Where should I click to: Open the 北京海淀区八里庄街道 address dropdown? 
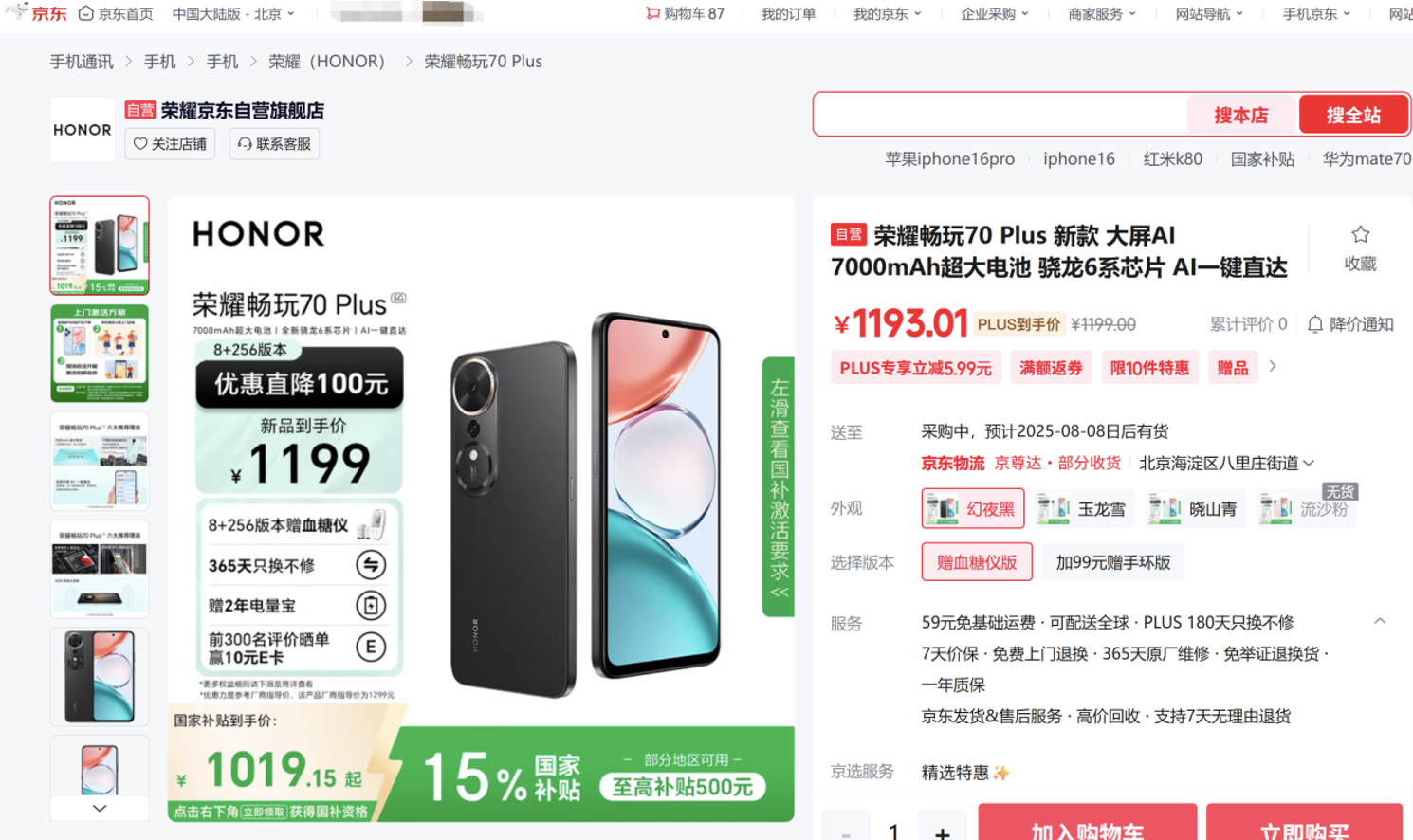pyautogui.click(x=1226, y=463)
